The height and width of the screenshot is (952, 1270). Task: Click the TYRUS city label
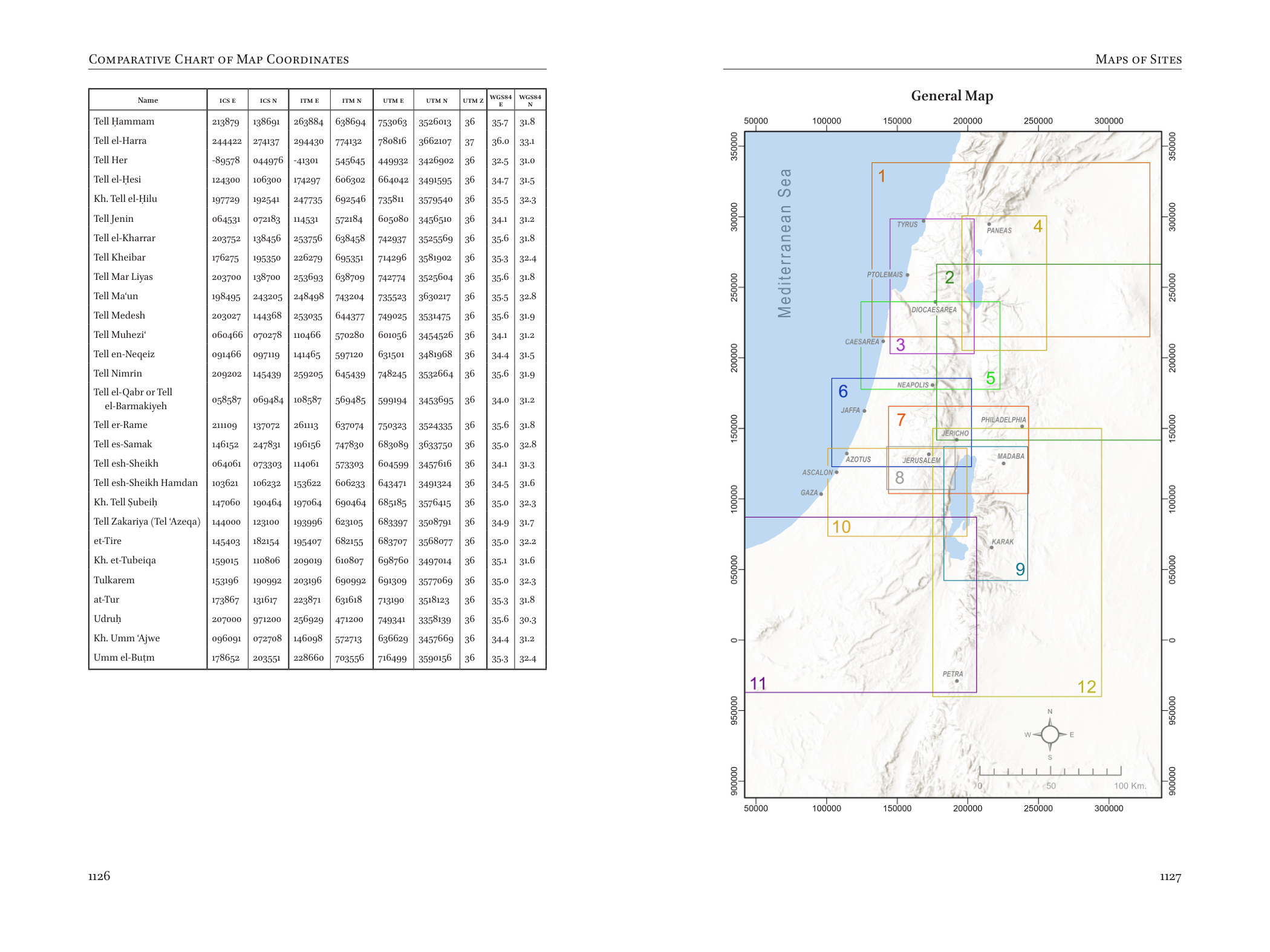pyautogui.click(x=907, y=225)
